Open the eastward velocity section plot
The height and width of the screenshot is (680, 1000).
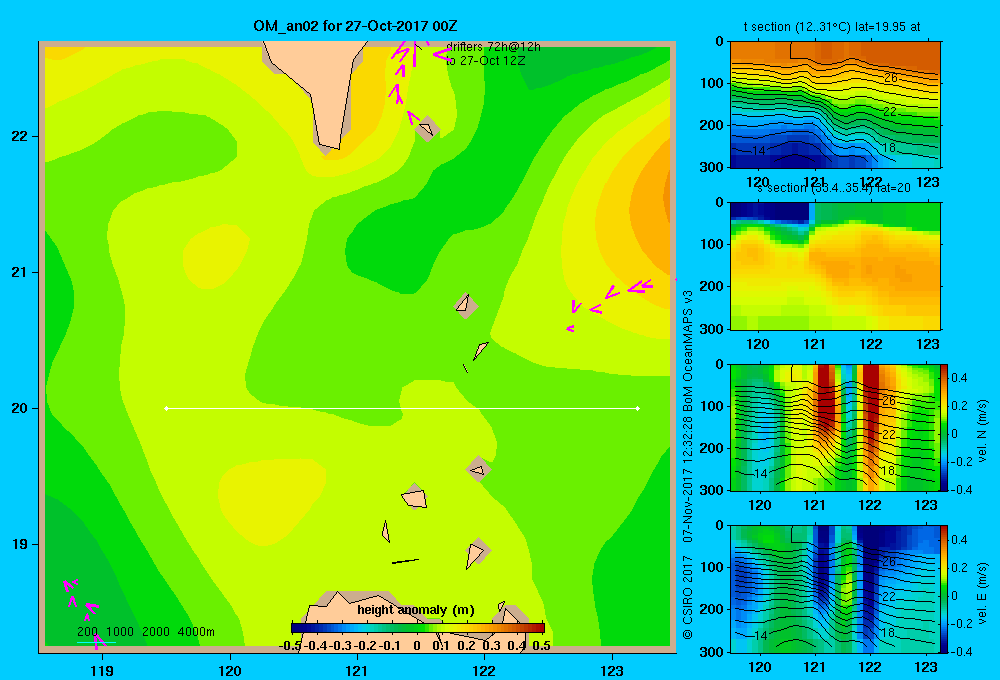835,589
